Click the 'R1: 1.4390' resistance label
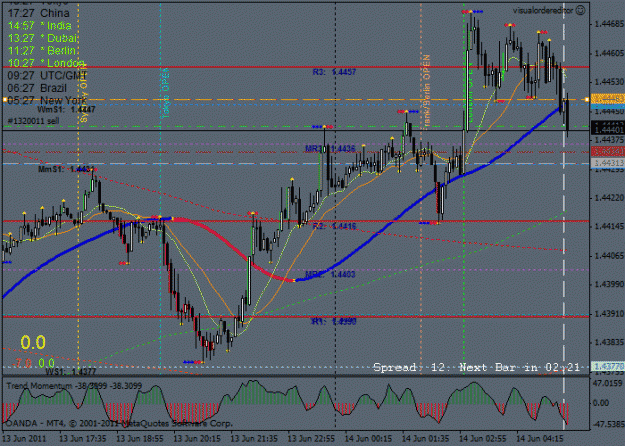This screenshot has width=625, height=446. tap(334, 321)
